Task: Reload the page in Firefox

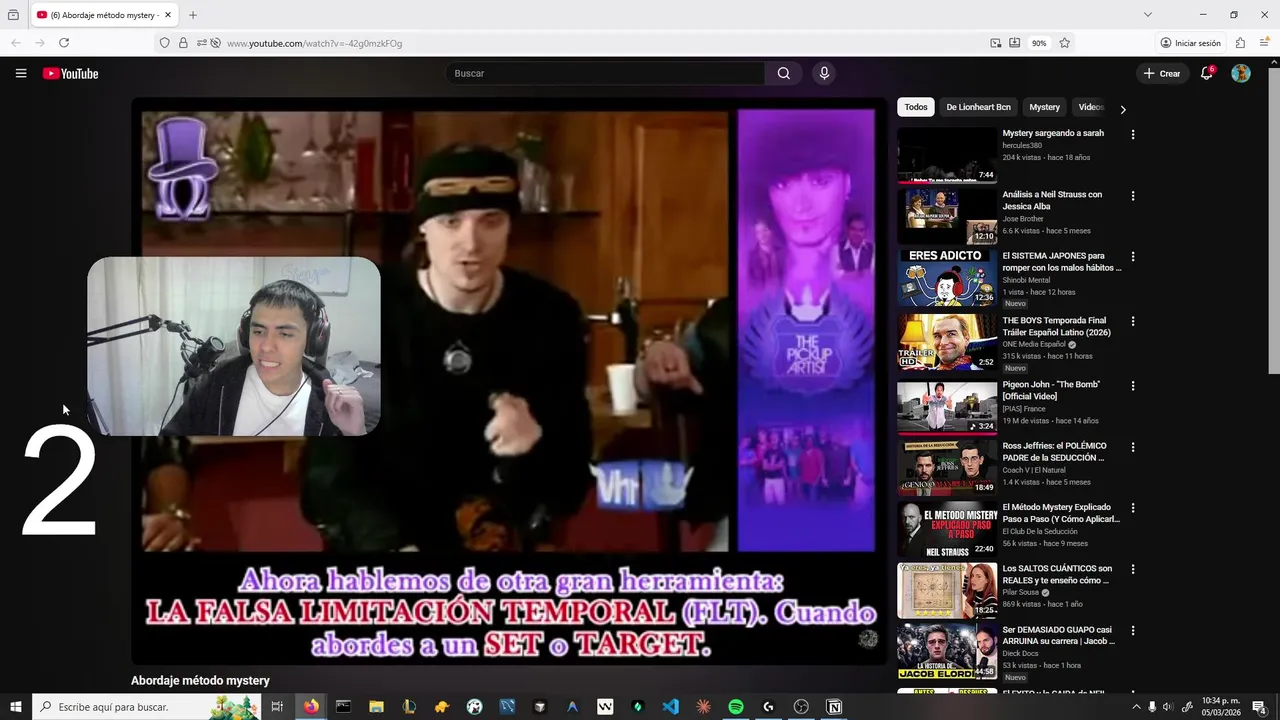Action: [64, 43]
